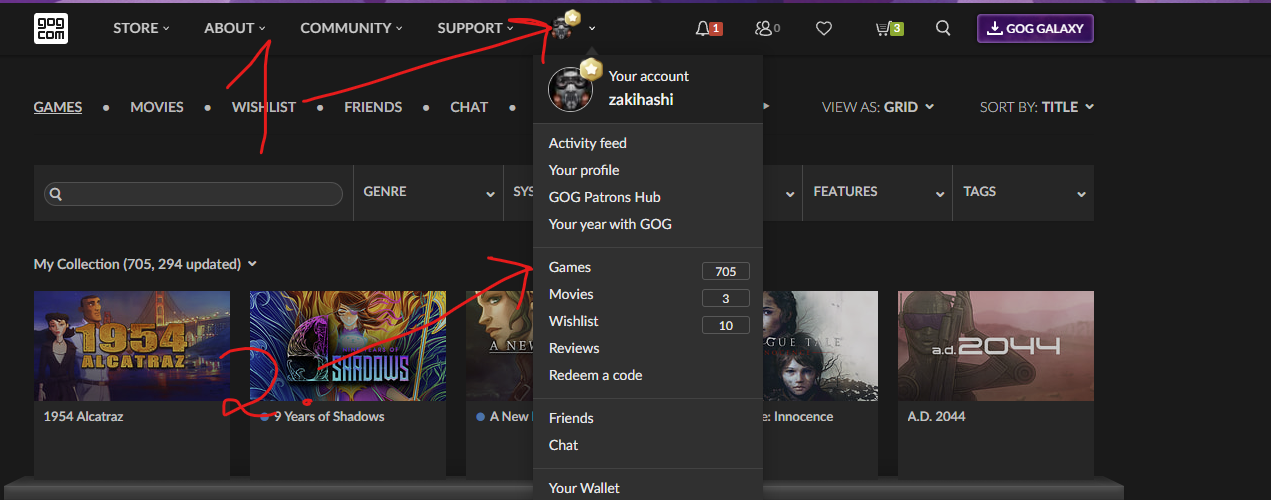Switch to the GAMES tab
The image size is (1271, 500).
(58, 107)
